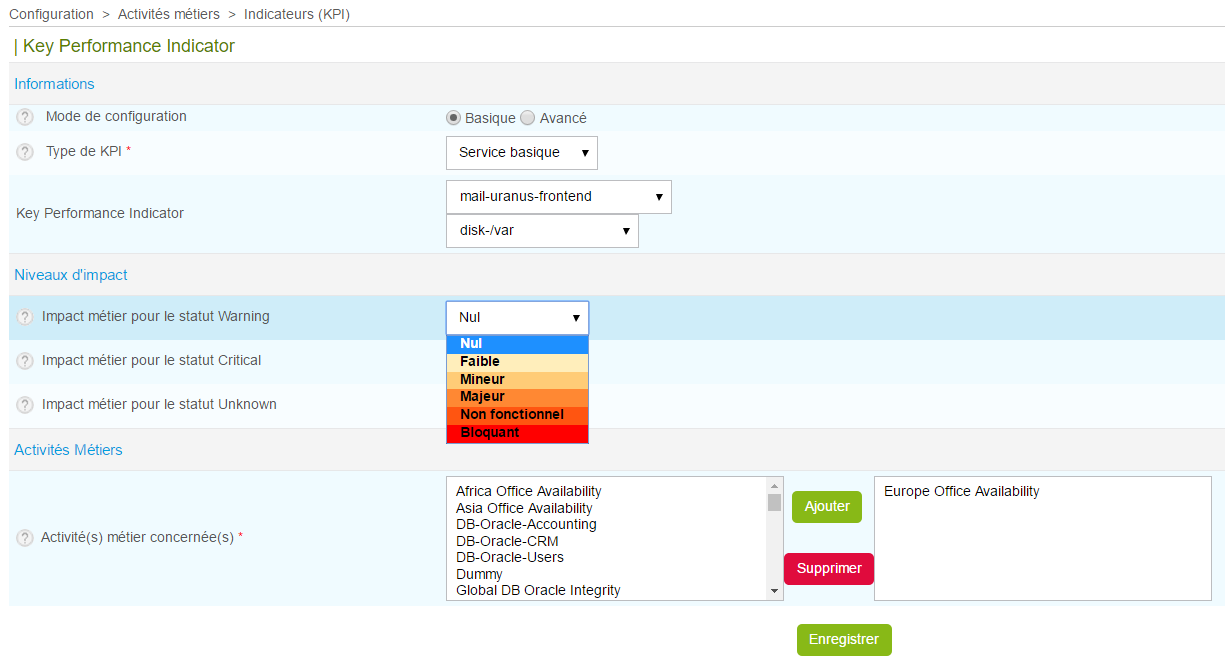
Task: Select the Basique radio button
Action: click(x=454, y=118)
